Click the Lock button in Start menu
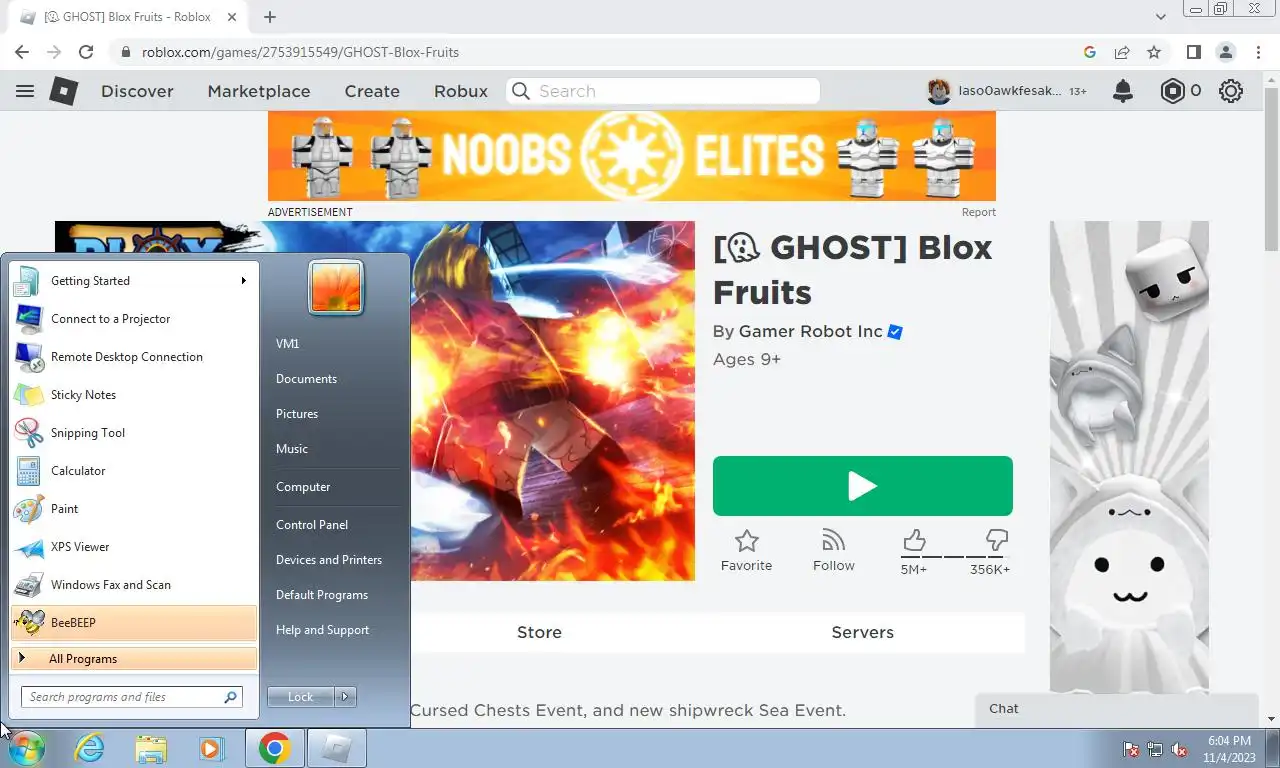Image resolution: width=1280 pixels, height=768 pixels. [301, 697]
